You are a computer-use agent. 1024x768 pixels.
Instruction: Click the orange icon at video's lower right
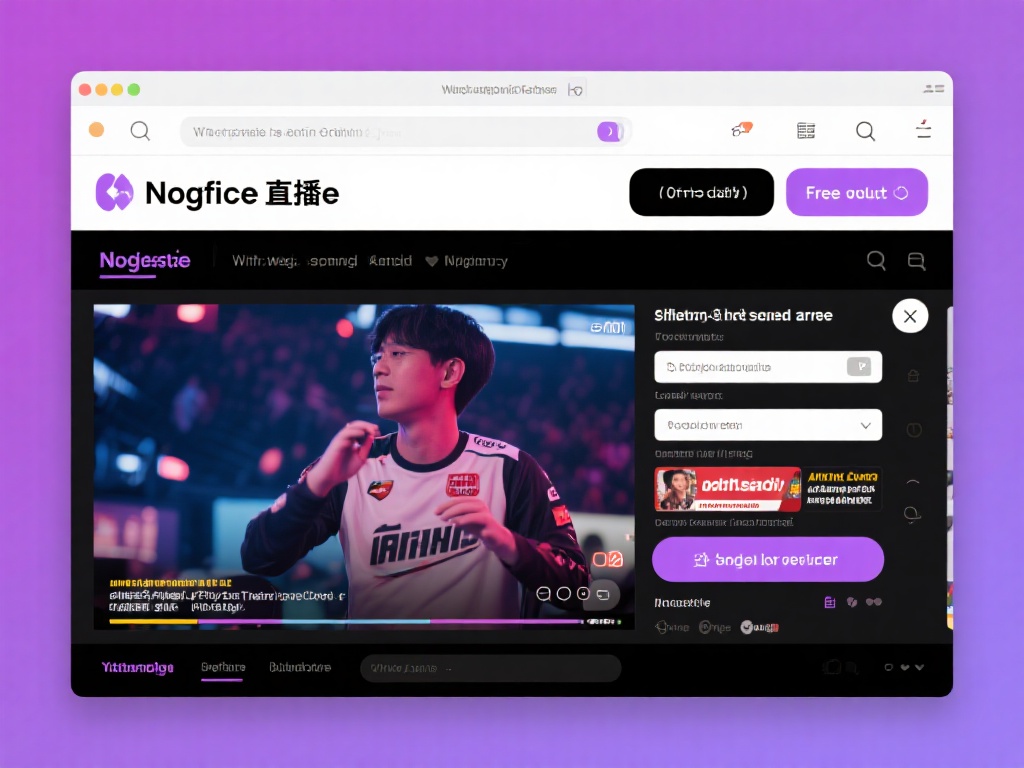coord(608,559)
